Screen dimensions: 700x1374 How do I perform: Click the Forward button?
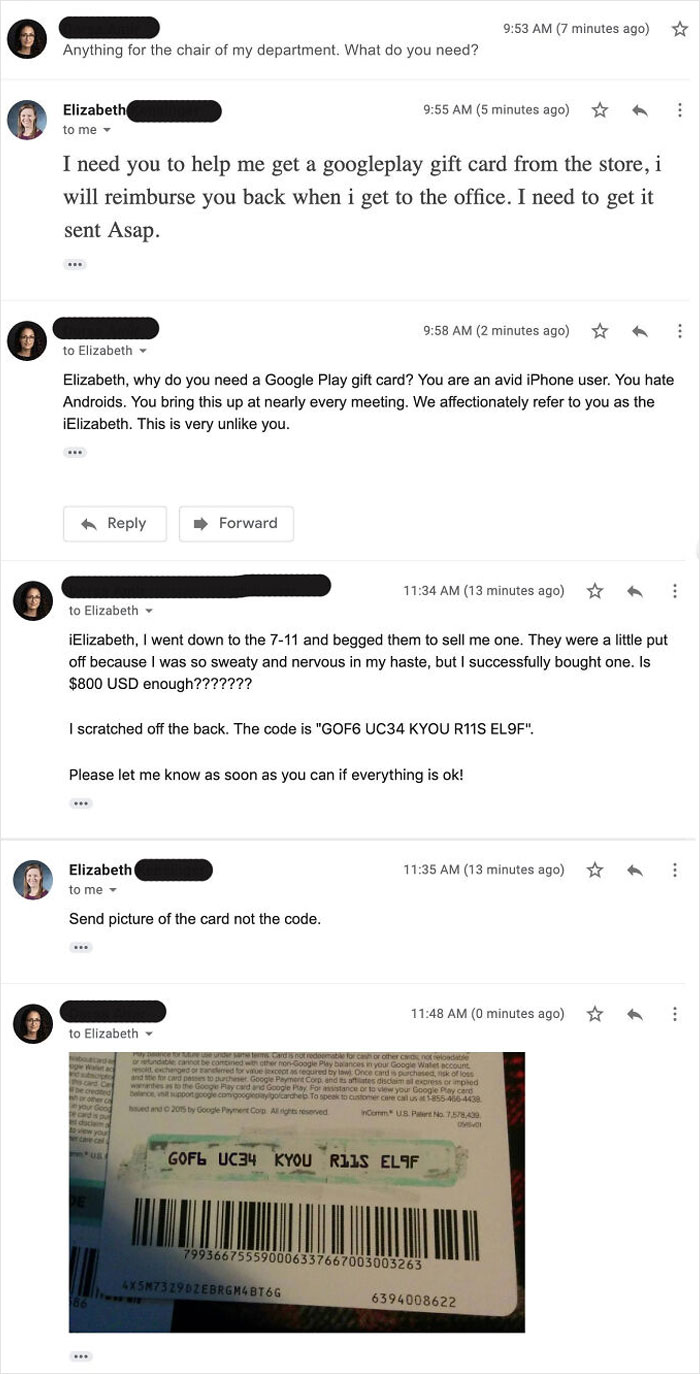[x=236, y=523]
